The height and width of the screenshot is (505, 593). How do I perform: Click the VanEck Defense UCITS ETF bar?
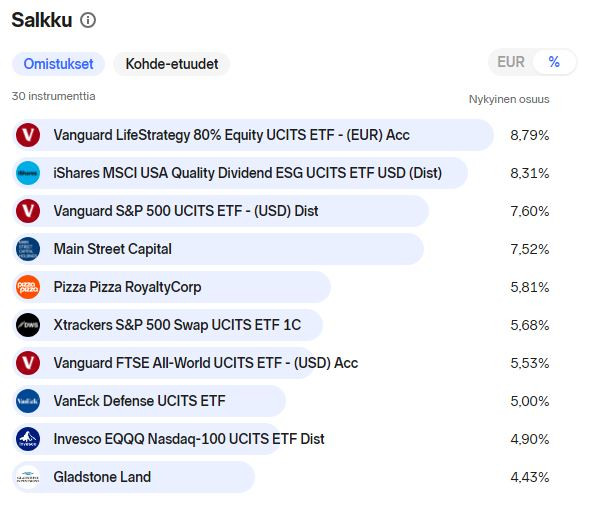tap(149, 401)
